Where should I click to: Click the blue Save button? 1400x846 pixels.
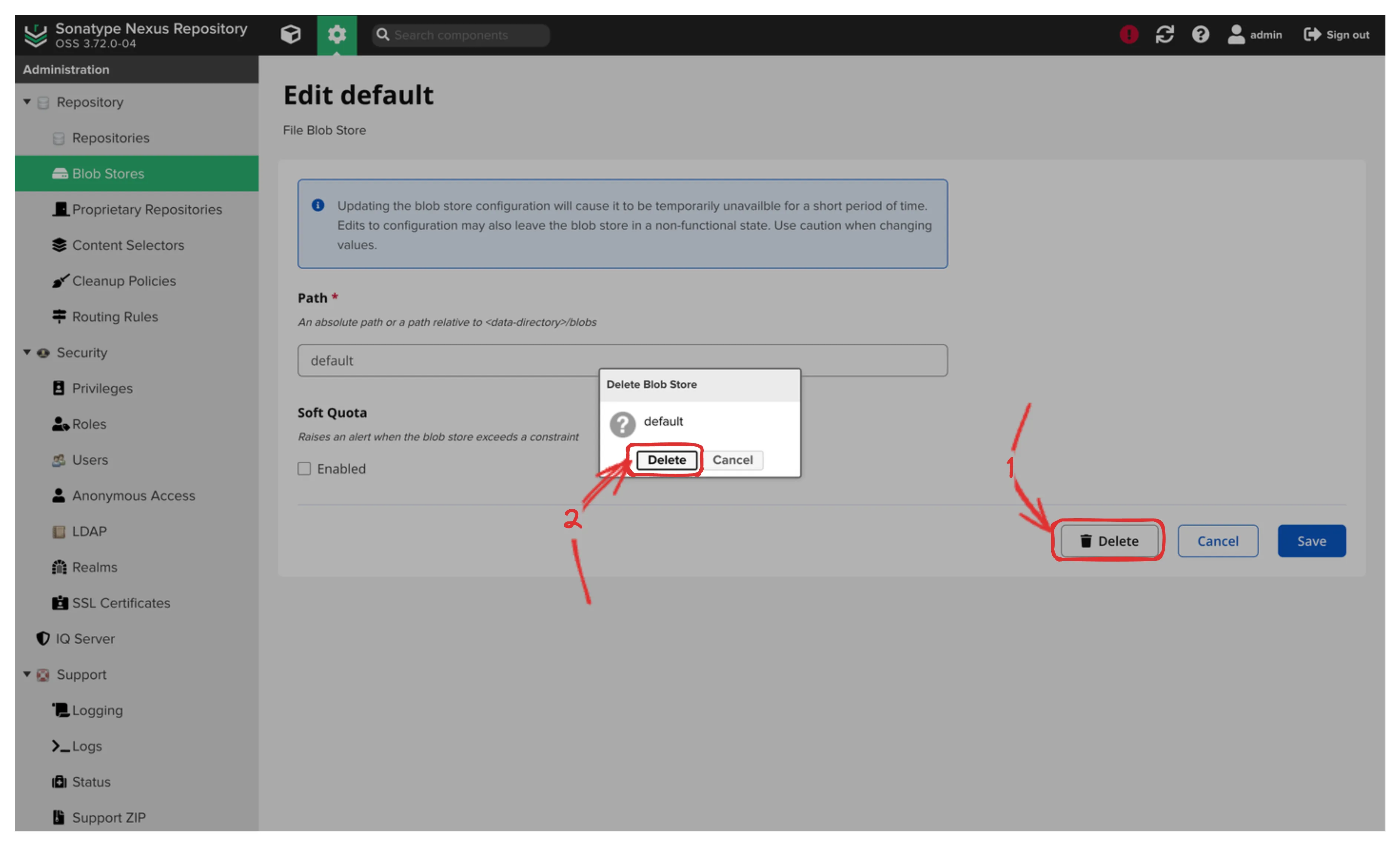1311,541
